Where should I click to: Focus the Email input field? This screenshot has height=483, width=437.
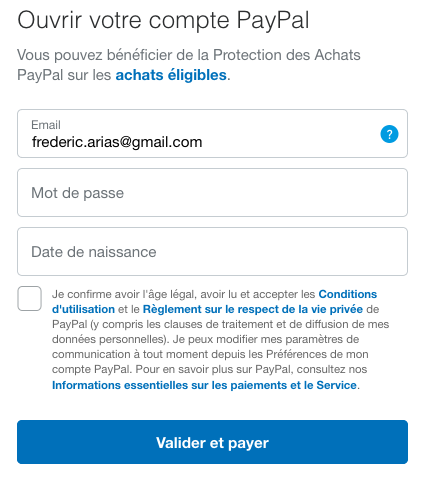(x=212, y=133)
